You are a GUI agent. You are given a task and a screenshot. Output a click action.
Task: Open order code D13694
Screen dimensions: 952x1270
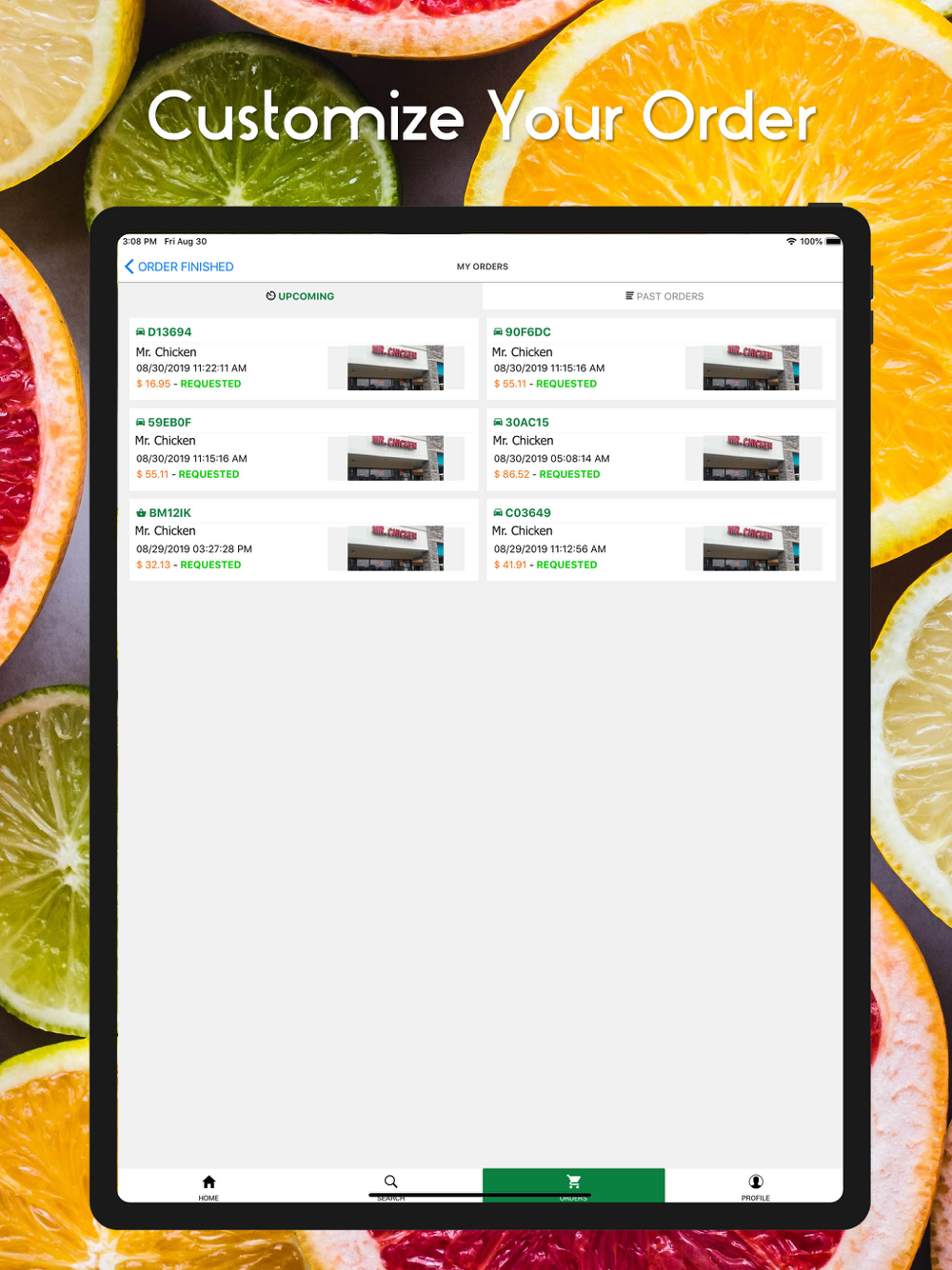(x=169, y=332)
